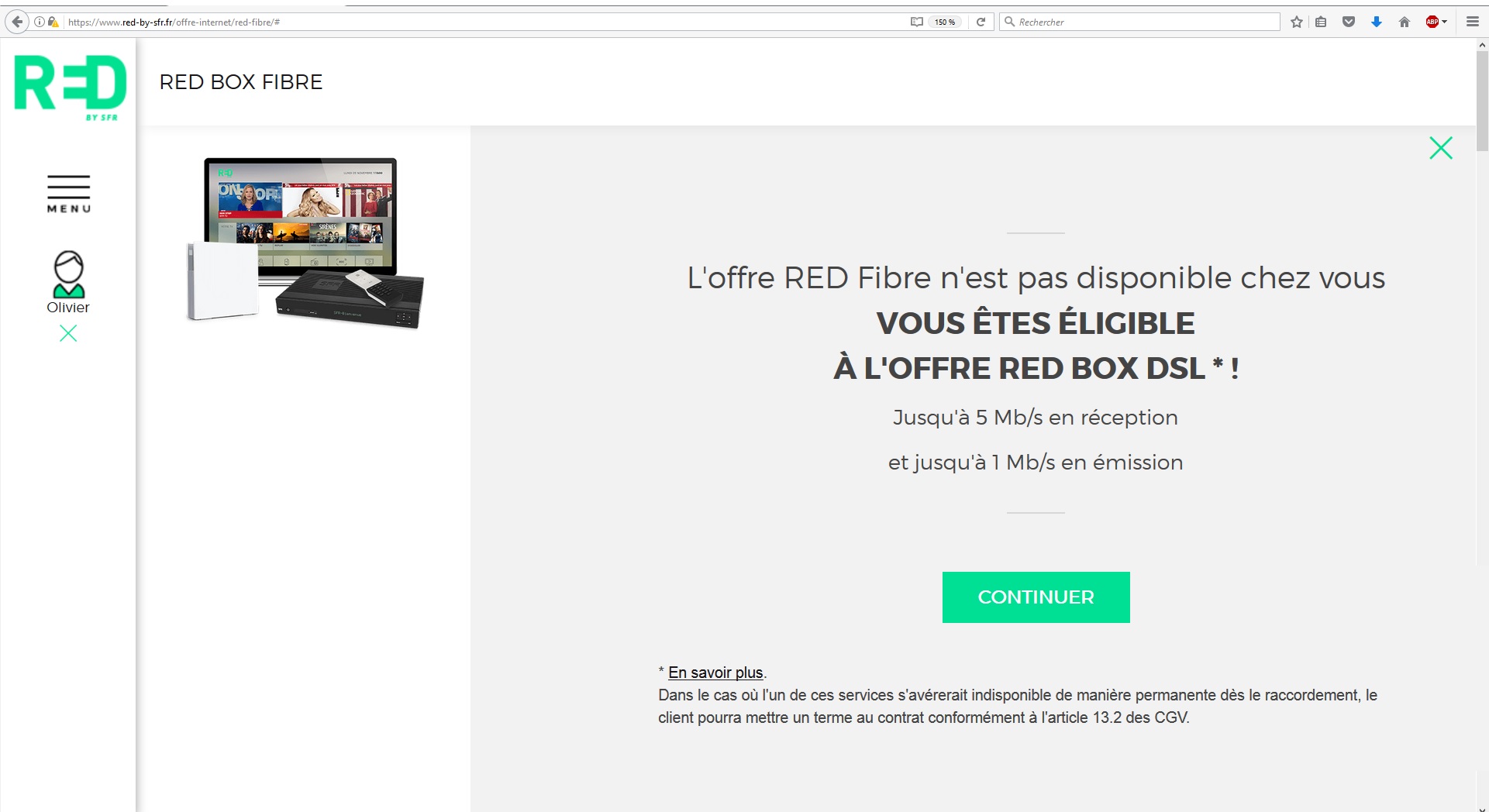Open the hamburger MENU icon
This screenshot has height=812, width=1489.
[x=69, y=194]
